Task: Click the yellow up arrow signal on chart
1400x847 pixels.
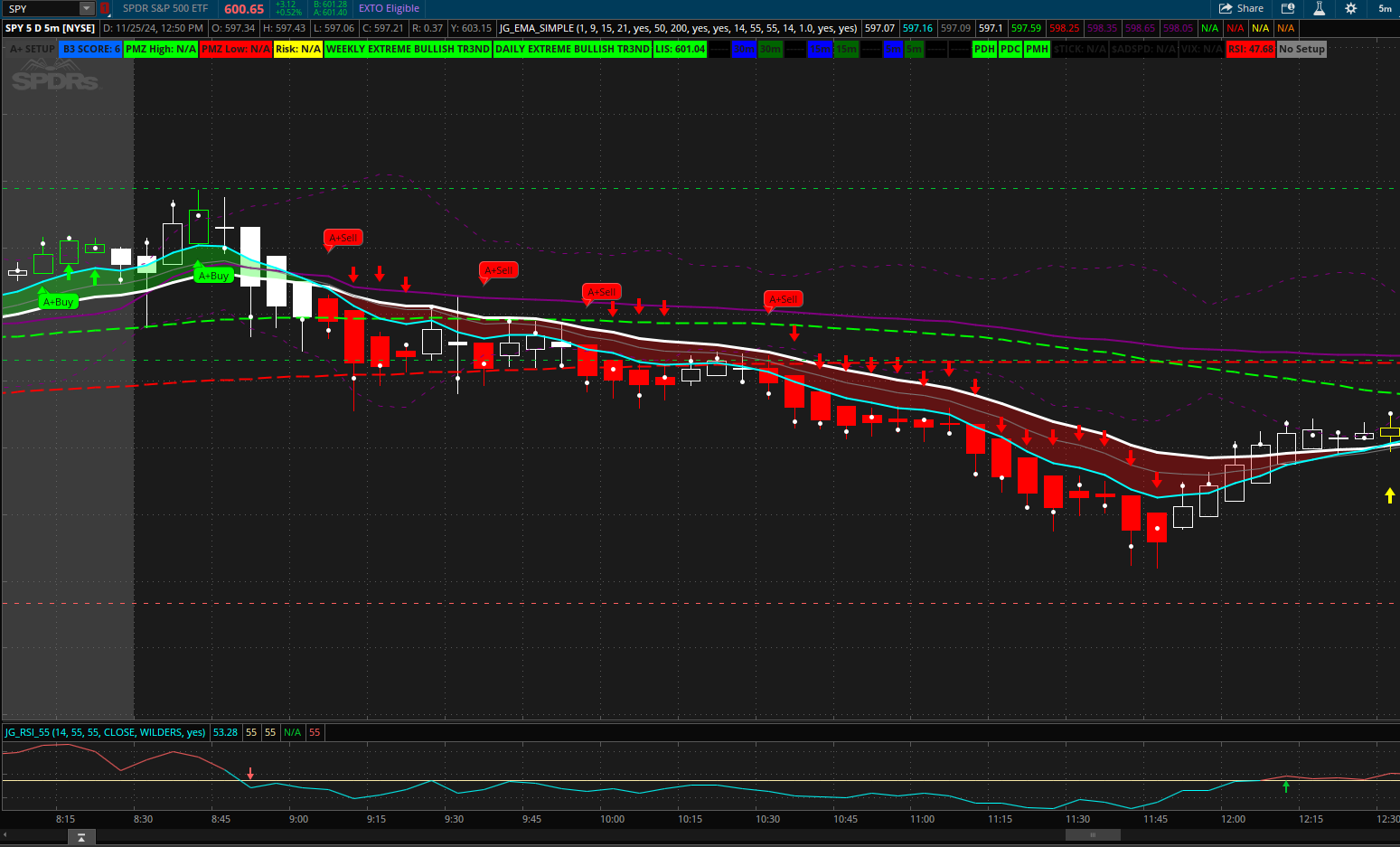Action: pos(1390,495)
